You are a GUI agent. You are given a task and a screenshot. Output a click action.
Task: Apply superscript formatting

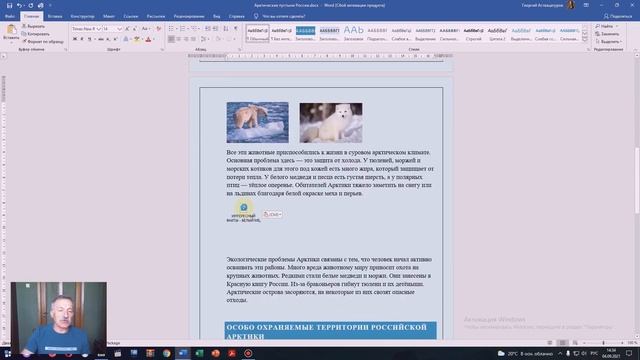click(115, 39)
